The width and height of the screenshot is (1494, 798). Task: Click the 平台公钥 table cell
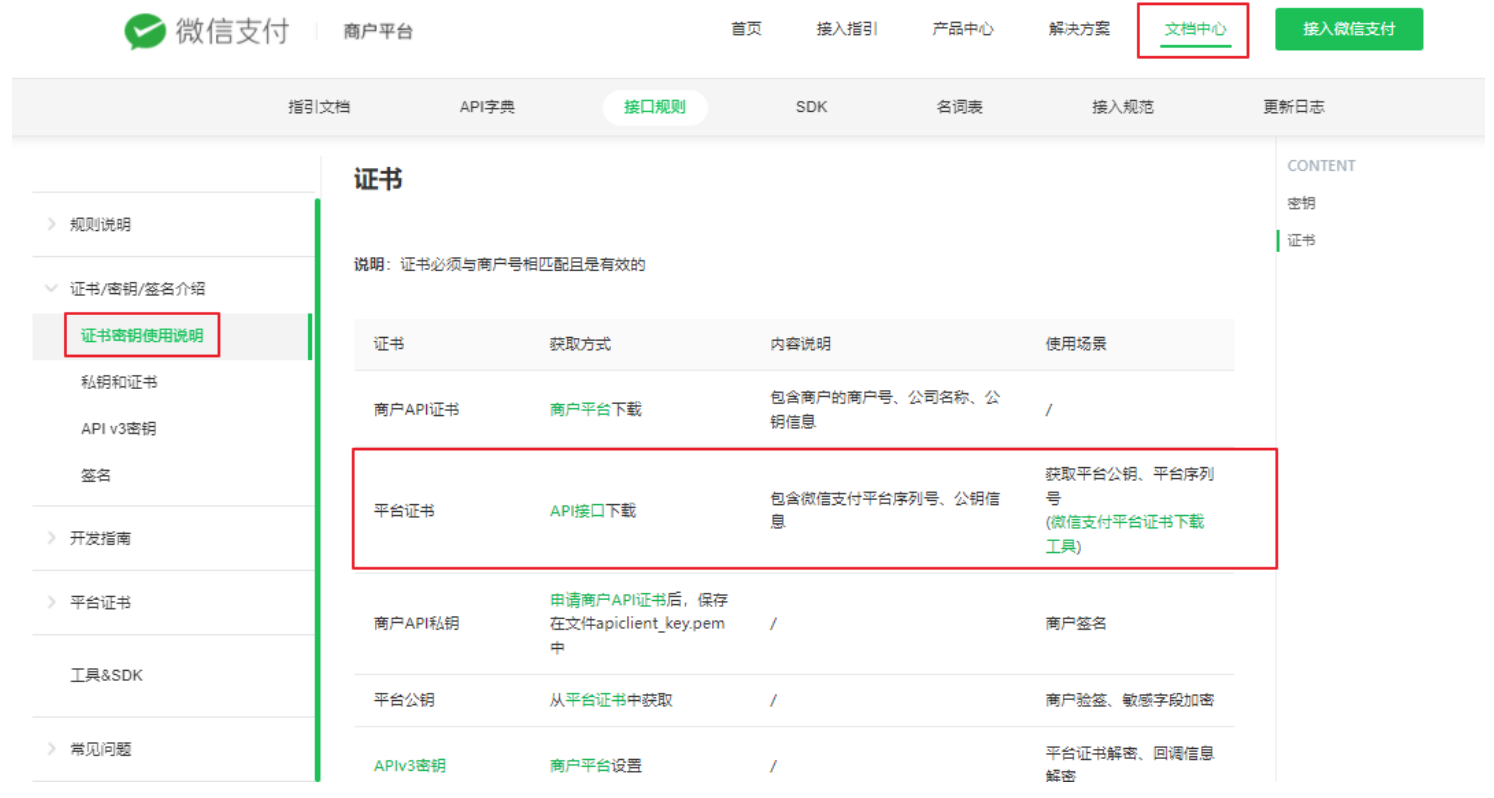(x=402, y=700)
